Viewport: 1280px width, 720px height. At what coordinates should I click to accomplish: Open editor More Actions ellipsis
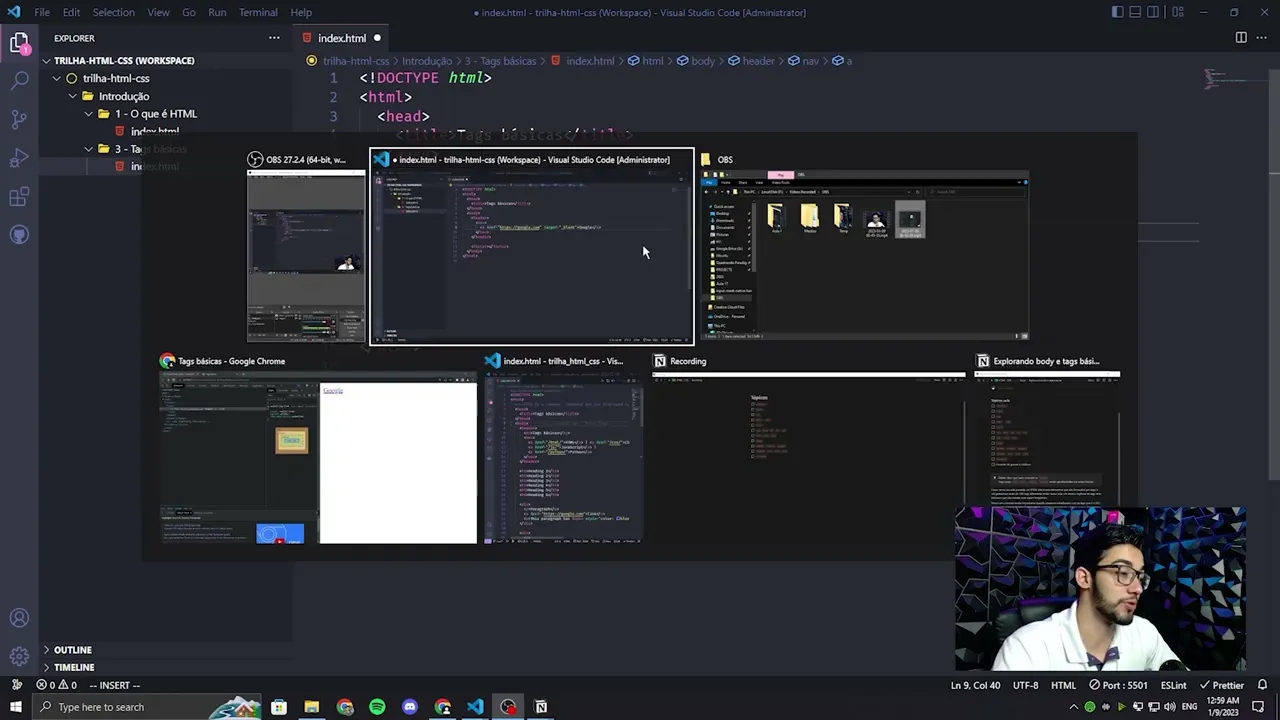1262,38
